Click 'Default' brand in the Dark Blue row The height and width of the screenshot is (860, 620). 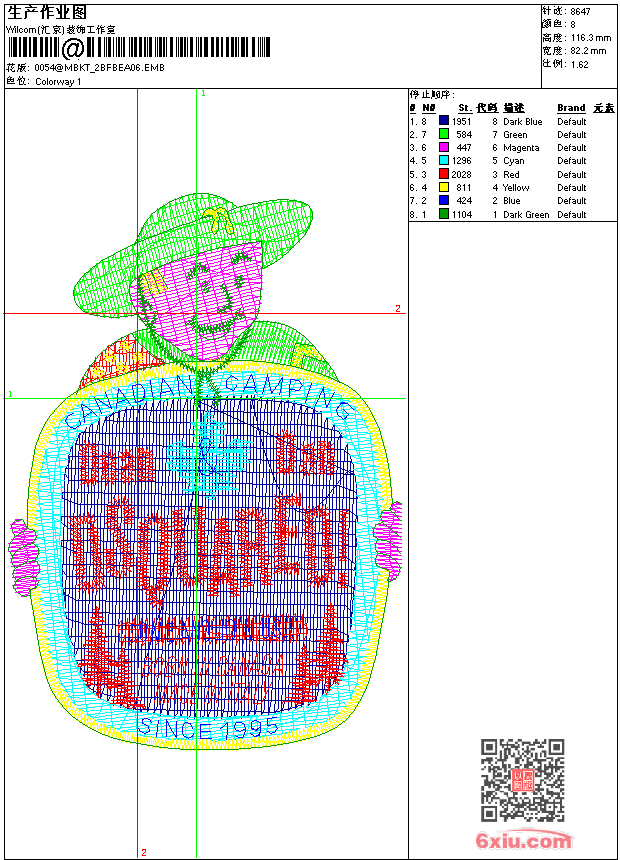[x=572, y=122]
